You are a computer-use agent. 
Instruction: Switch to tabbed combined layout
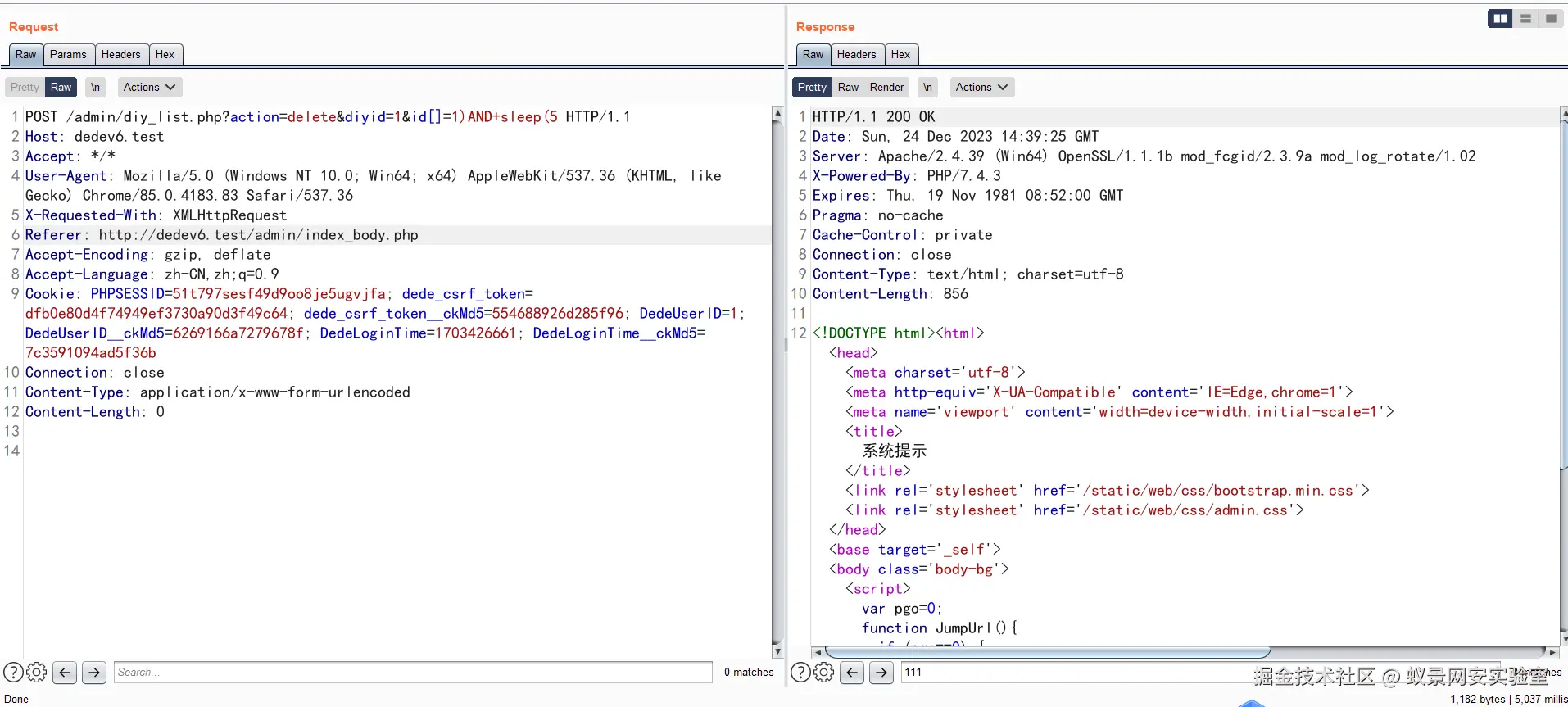pyautogui.click(x=1551, y=18)
